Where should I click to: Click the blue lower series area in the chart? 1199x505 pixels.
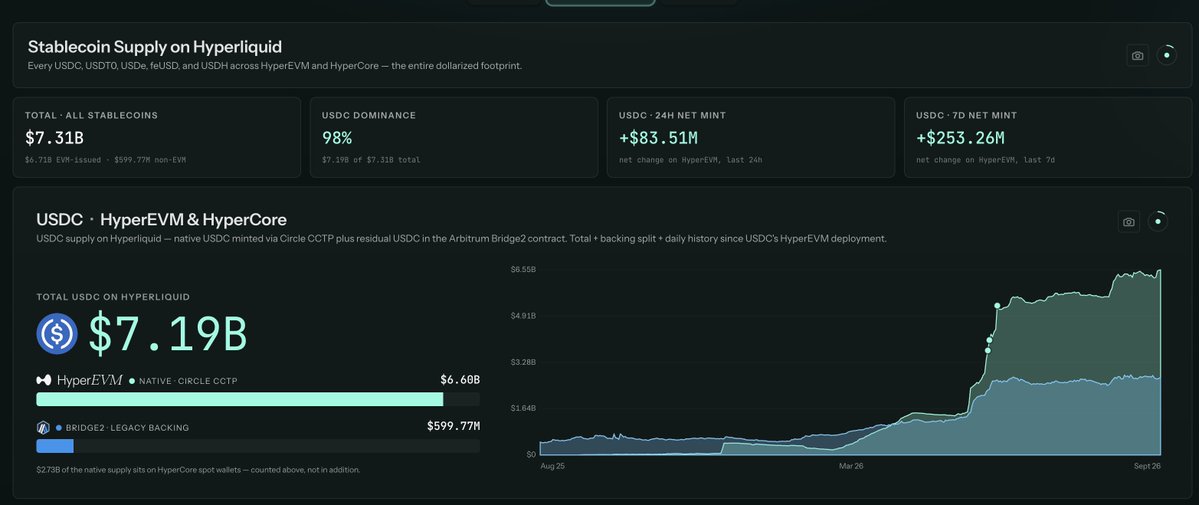[x=1071, y=417]
